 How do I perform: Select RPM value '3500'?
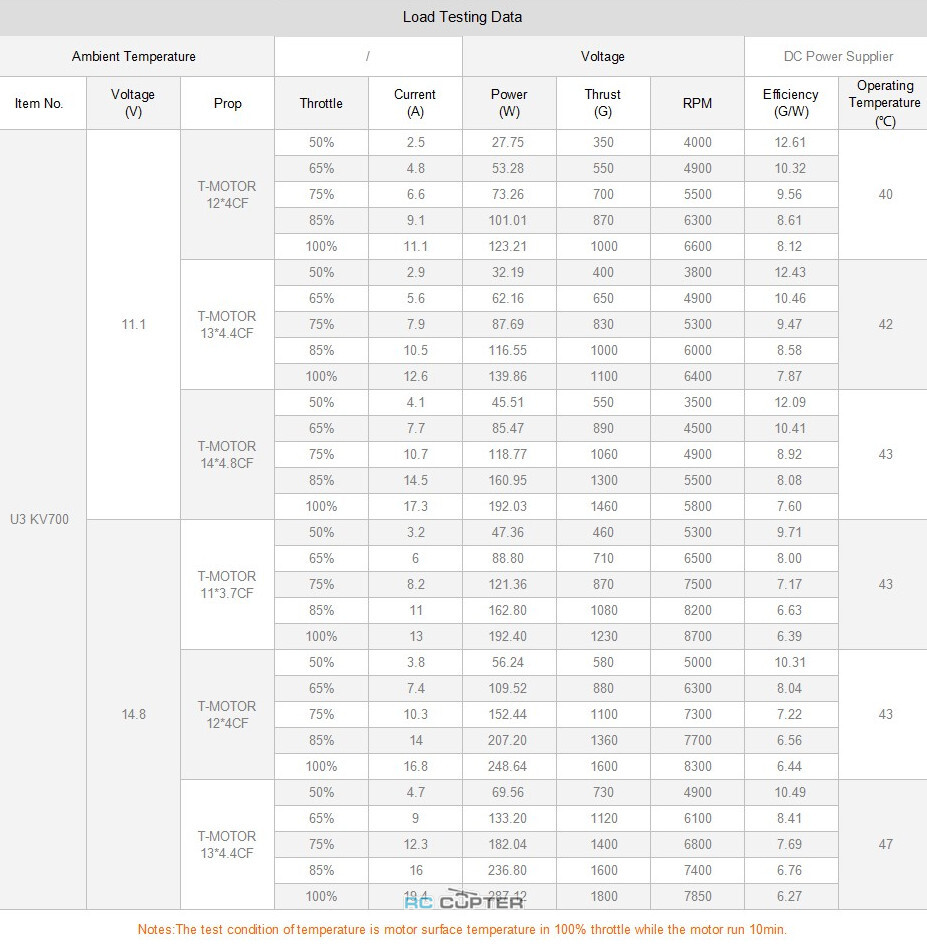coord(697,402)
